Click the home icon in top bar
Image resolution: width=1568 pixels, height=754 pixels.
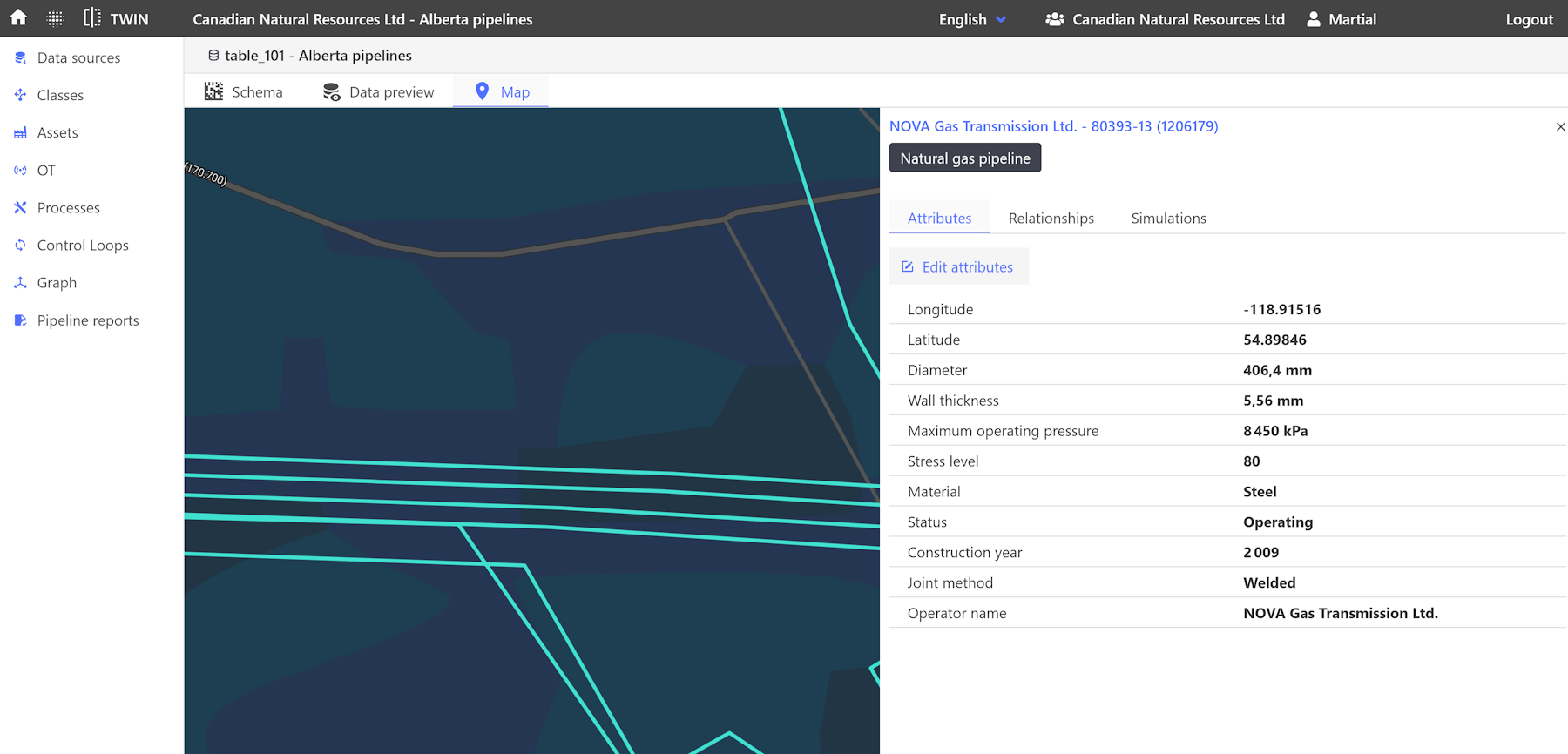[x=18, y=17]
